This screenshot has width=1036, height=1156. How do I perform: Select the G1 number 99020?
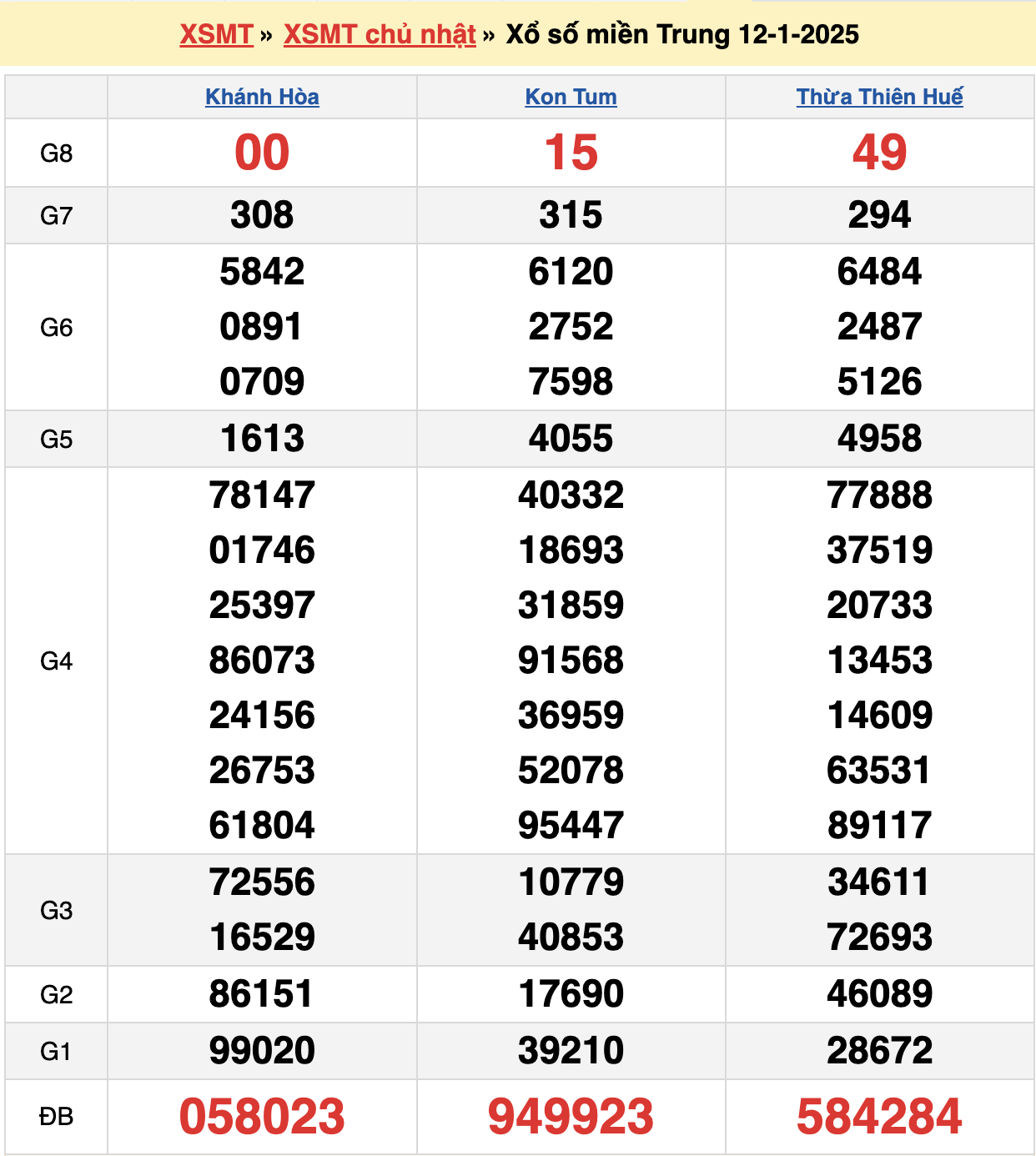(262, 1051)
